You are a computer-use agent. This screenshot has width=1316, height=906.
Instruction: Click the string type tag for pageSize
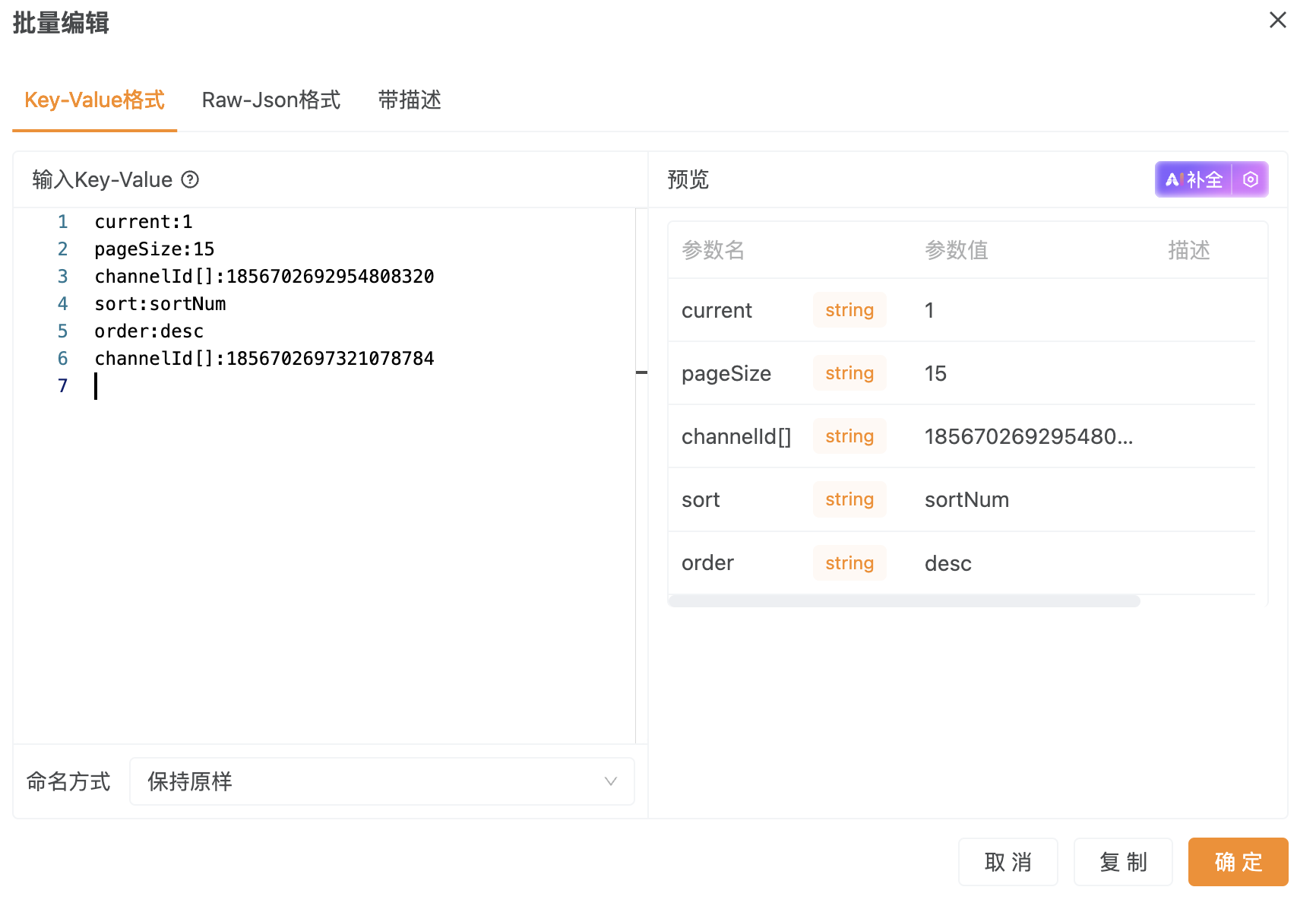tap(849, 373)
